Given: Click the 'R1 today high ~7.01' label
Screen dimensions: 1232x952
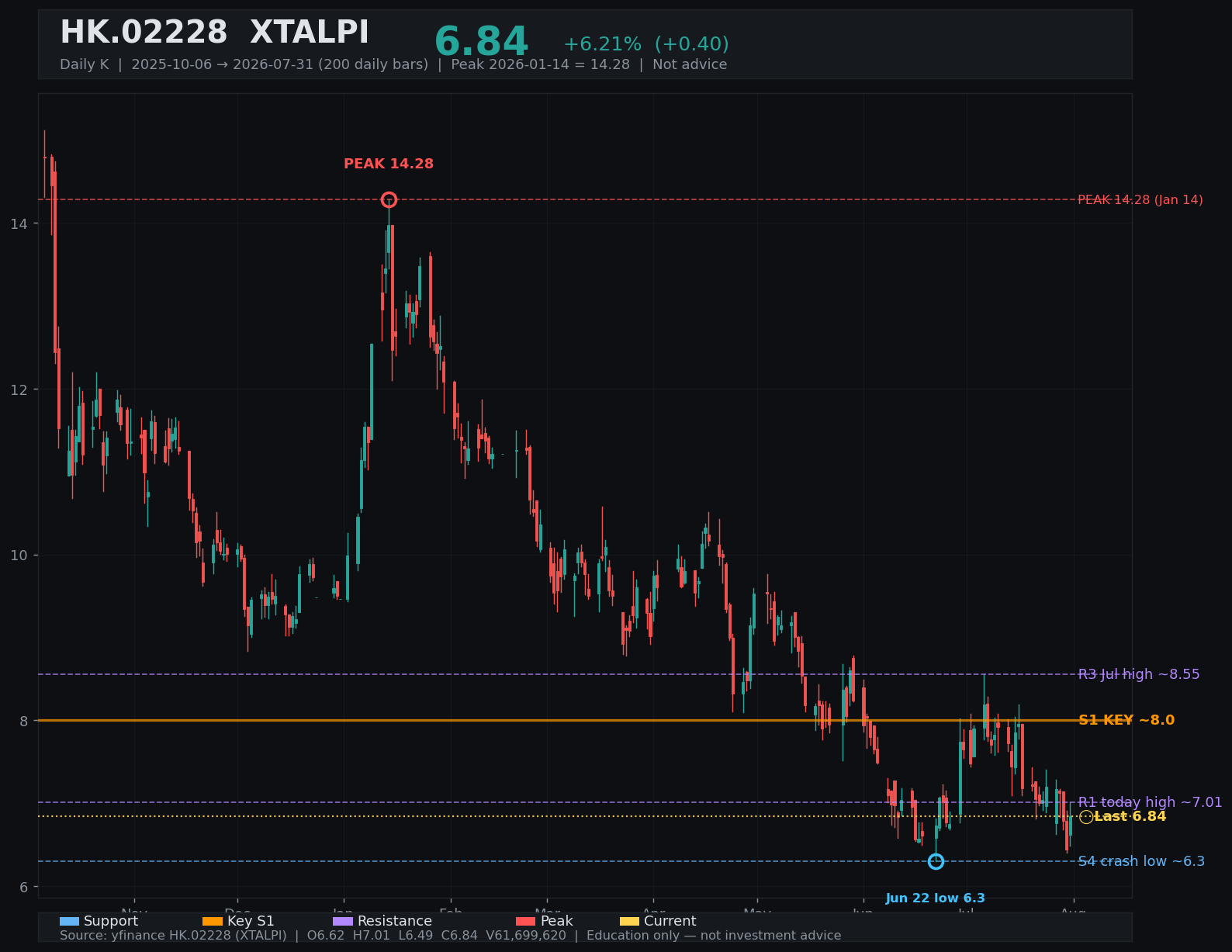Looking at the screenshot, I should (x=1150, y=802).
